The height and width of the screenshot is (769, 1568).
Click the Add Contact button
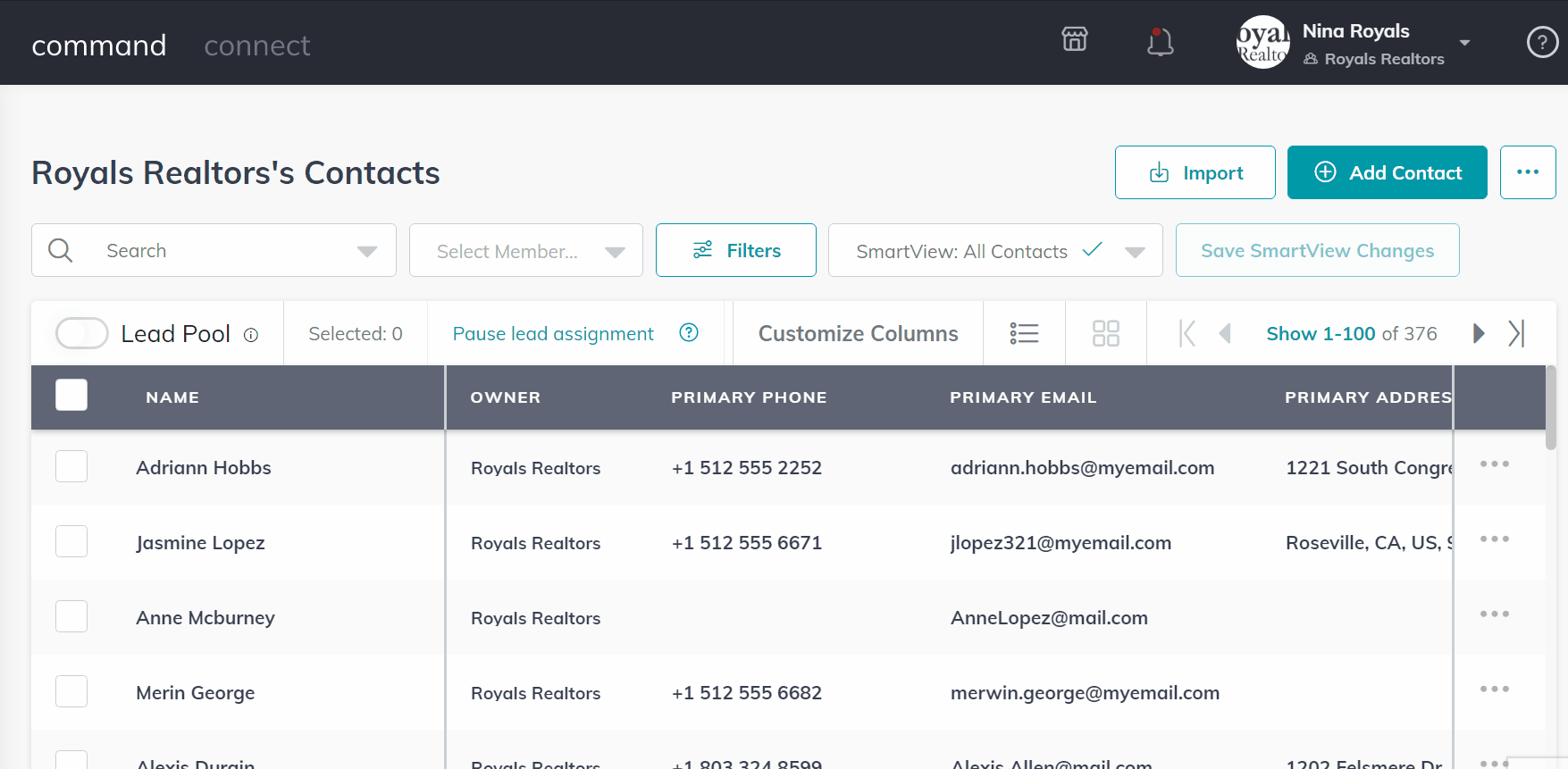pos(1387,172)
